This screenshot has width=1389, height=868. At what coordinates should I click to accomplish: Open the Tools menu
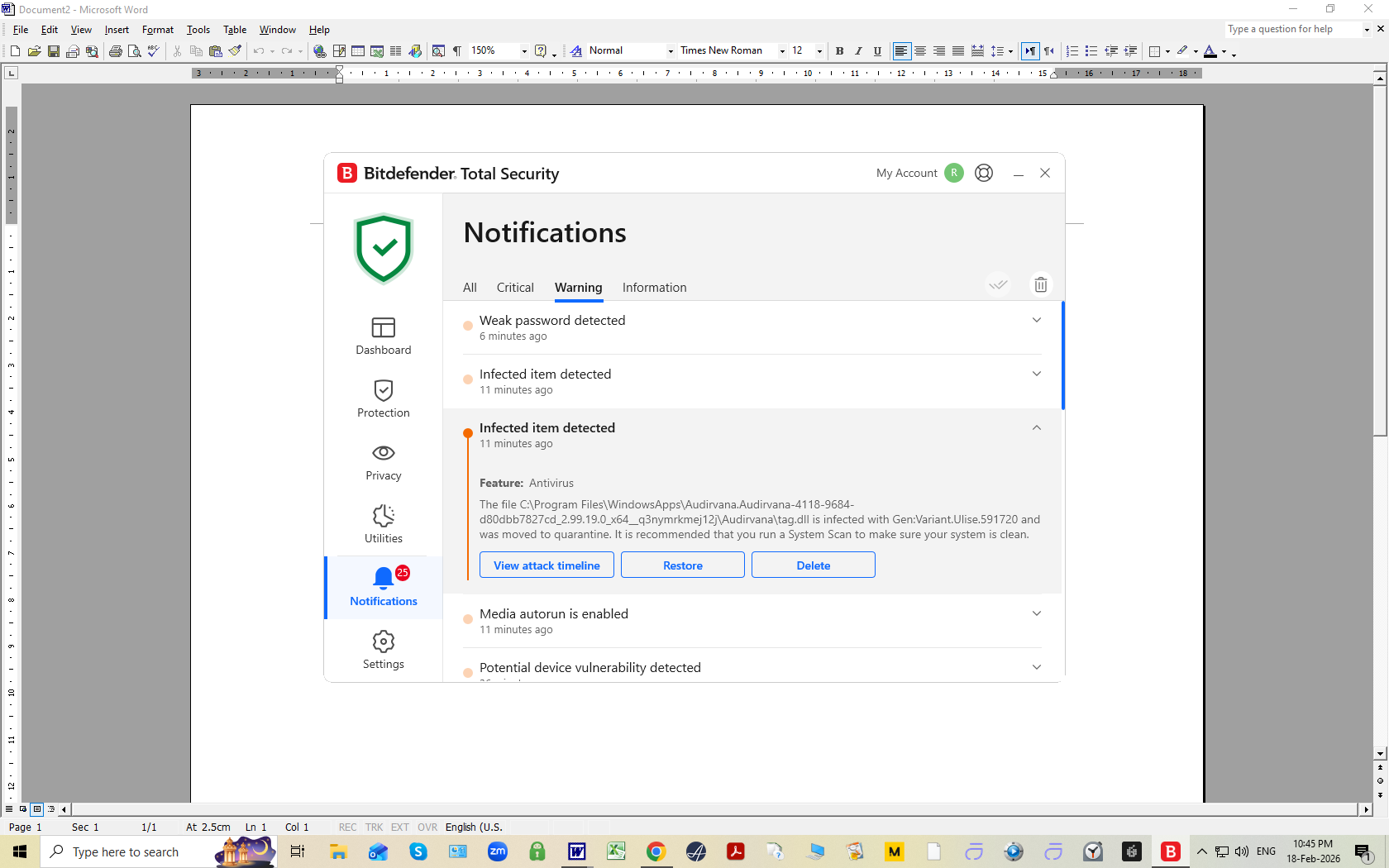(198, 30)
